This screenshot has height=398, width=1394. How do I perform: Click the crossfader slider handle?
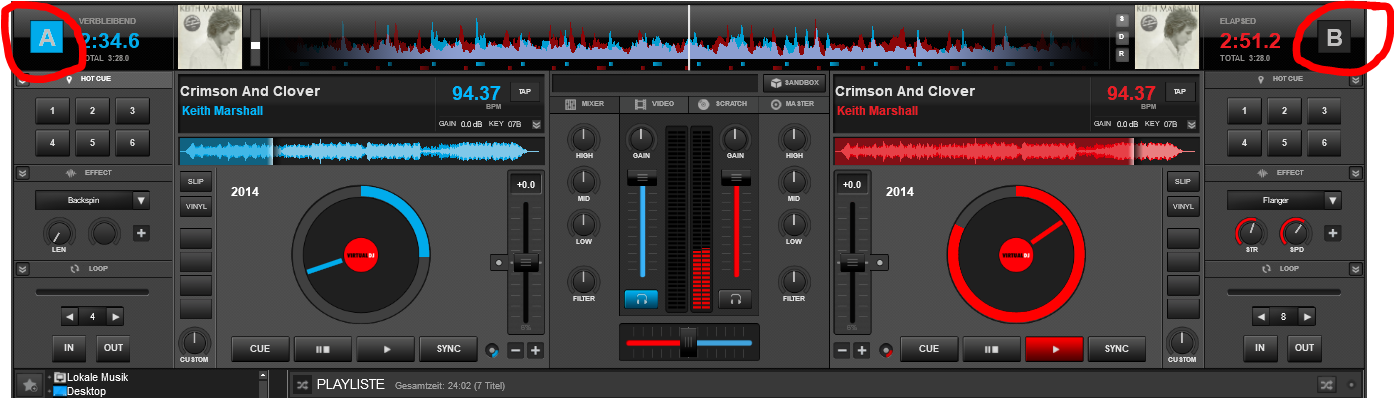688,342
